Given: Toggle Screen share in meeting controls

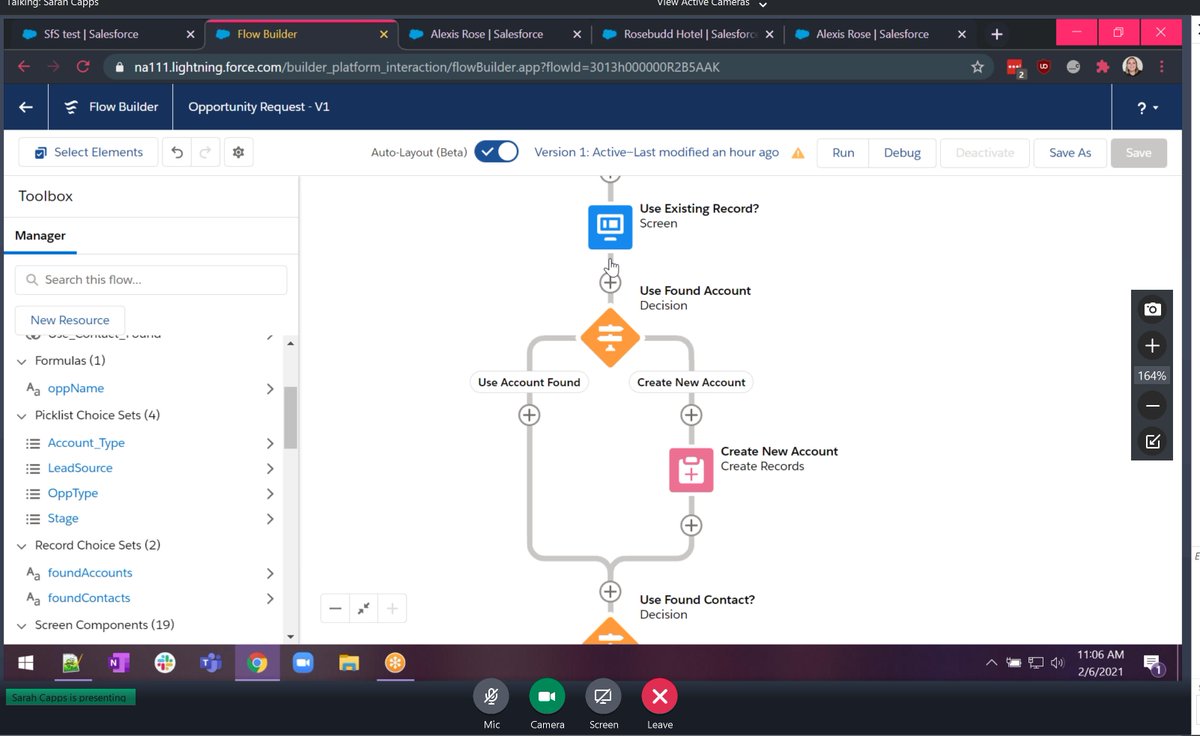Looking at the screenshot, I should pyautogui.click(x=603, y=696).
